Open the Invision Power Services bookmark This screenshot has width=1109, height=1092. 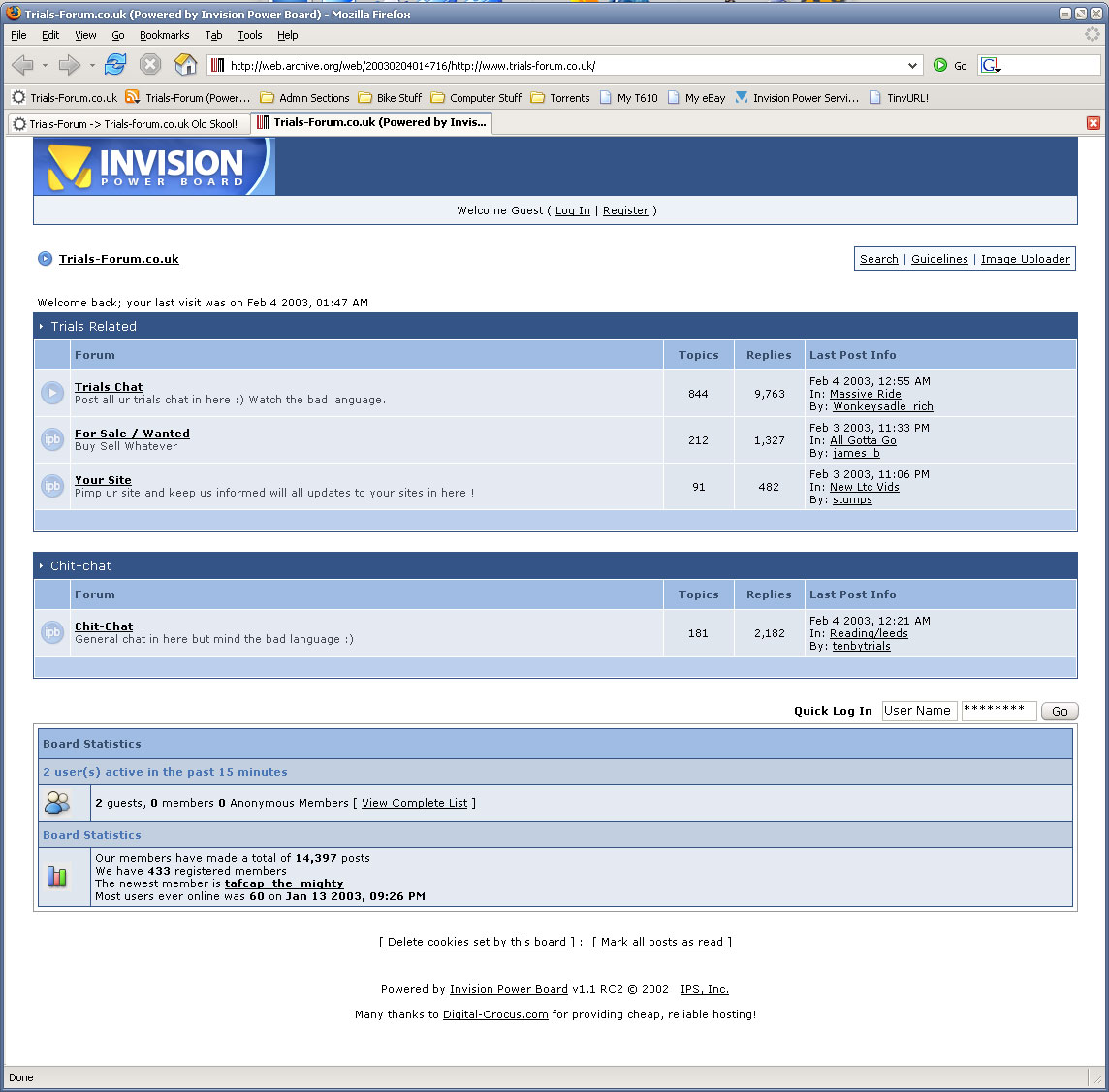pos(797,98)
